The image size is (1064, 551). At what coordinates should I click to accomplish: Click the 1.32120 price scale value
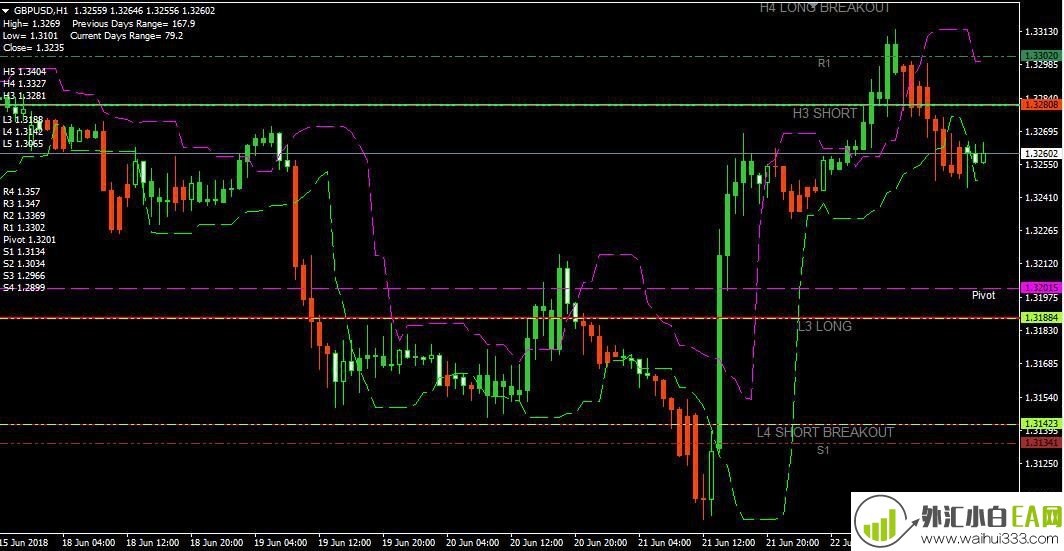(x=1042, y=264)
